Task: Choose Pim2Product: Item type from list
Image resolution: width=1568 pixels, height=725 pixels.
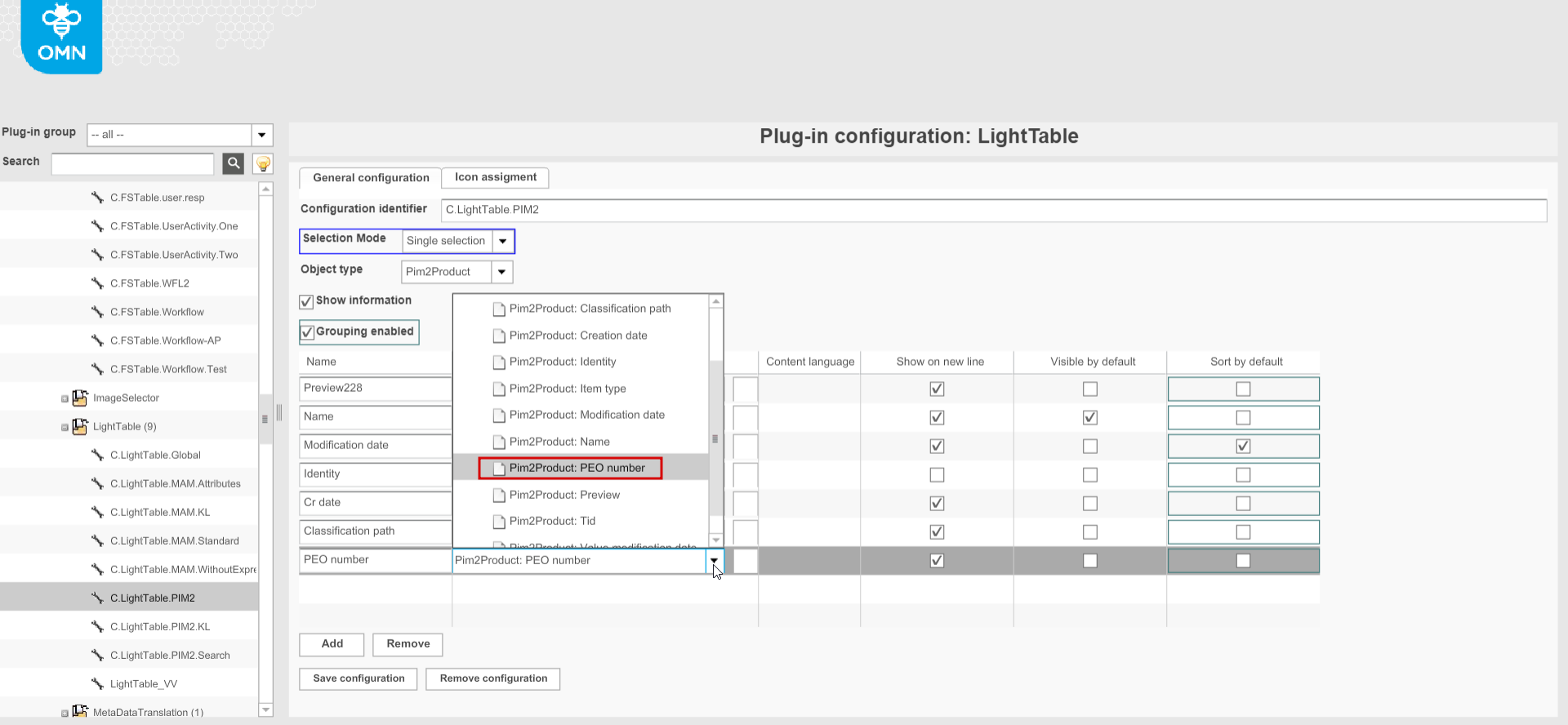Action: 567,389
